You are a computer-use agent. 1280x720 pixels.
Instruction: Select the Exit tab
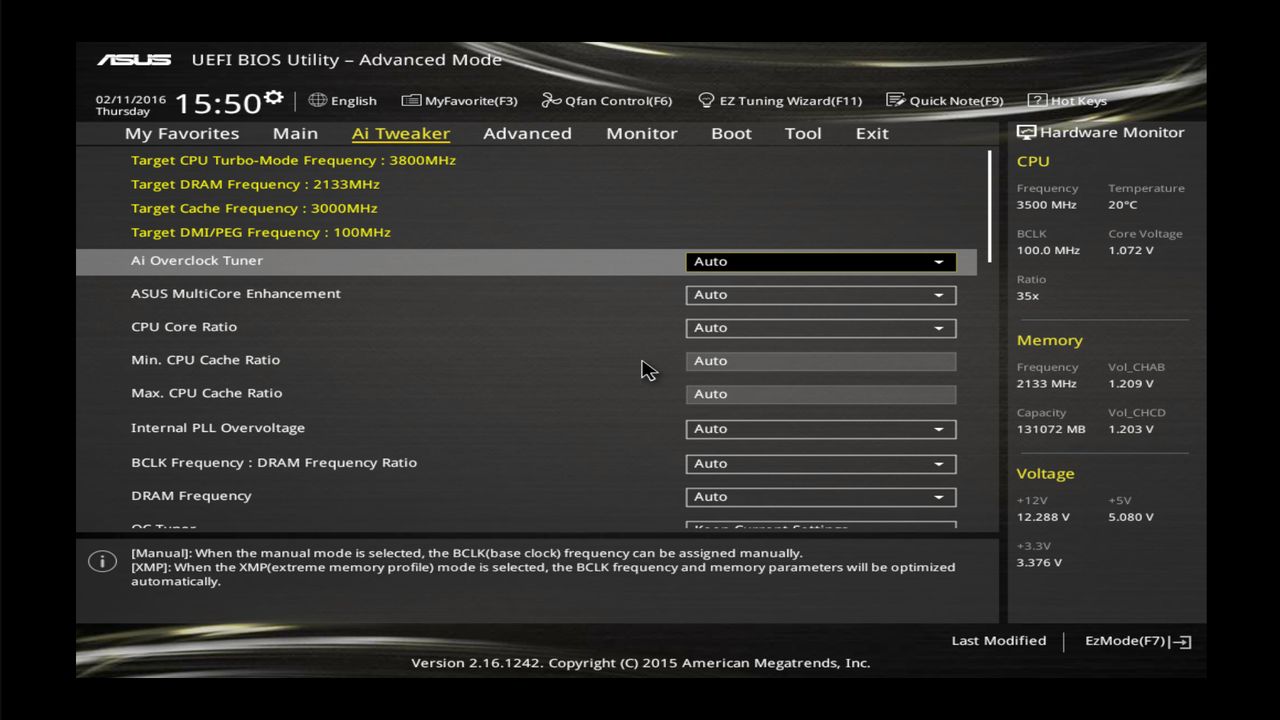[872, 133]
